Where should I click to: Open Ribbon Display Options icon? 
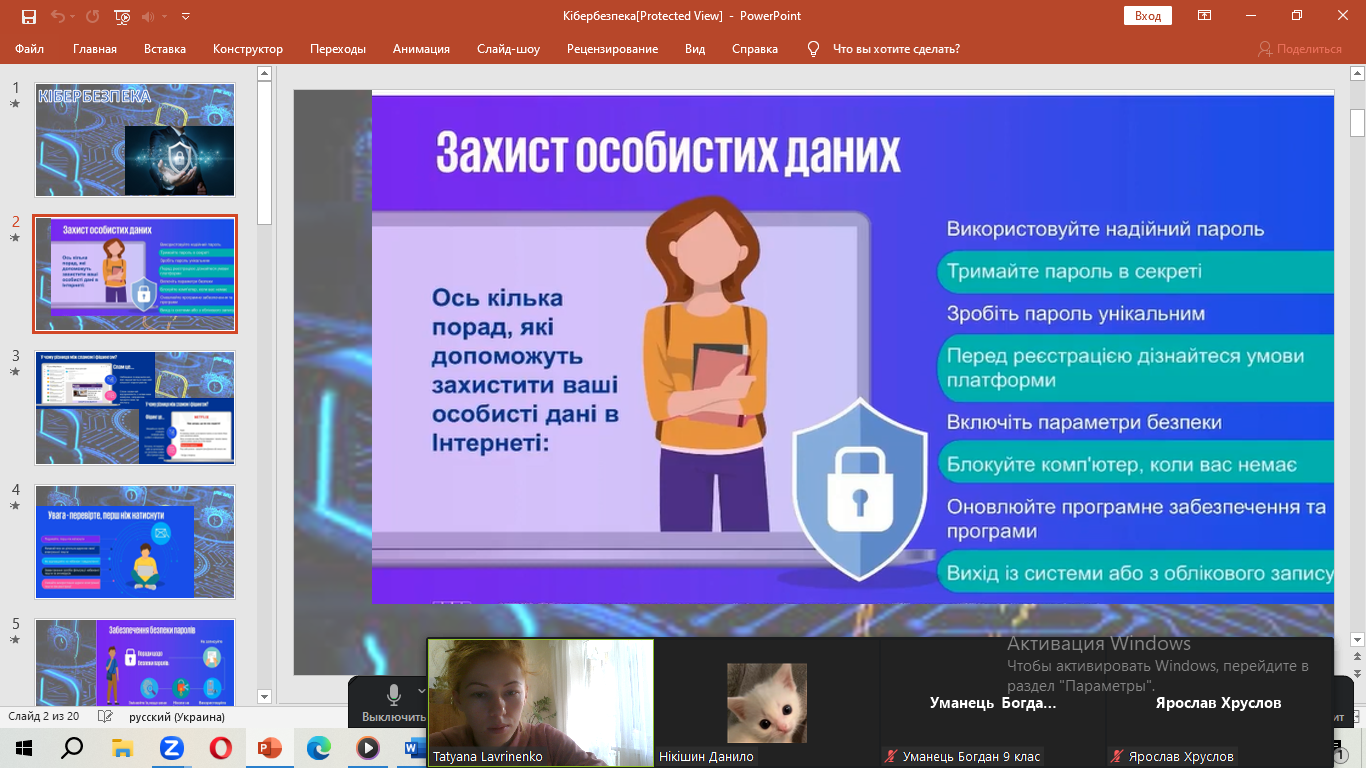tap(1205, 16)
